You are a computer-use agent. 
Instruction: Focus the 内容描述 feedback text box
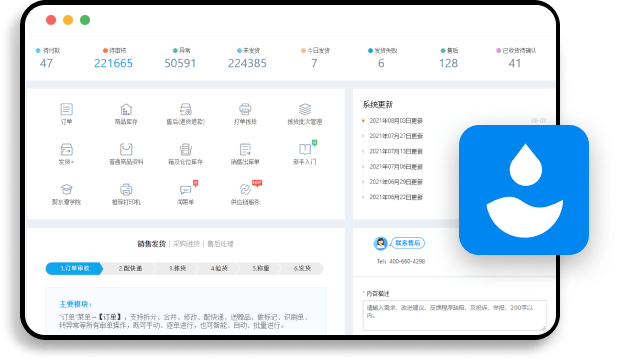click(454, 315)
